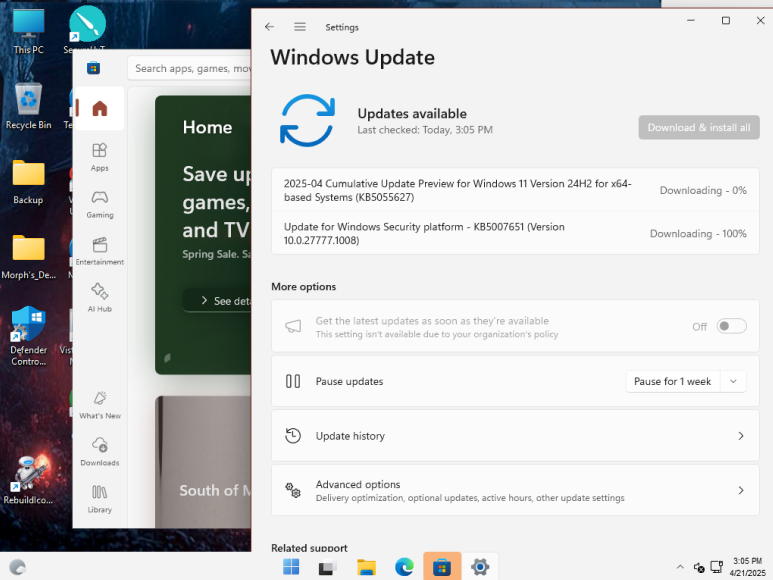Screen dimensions: 773x580
Task: Open the clock showing 3:05 PM
Action: [x=747, y=567]
